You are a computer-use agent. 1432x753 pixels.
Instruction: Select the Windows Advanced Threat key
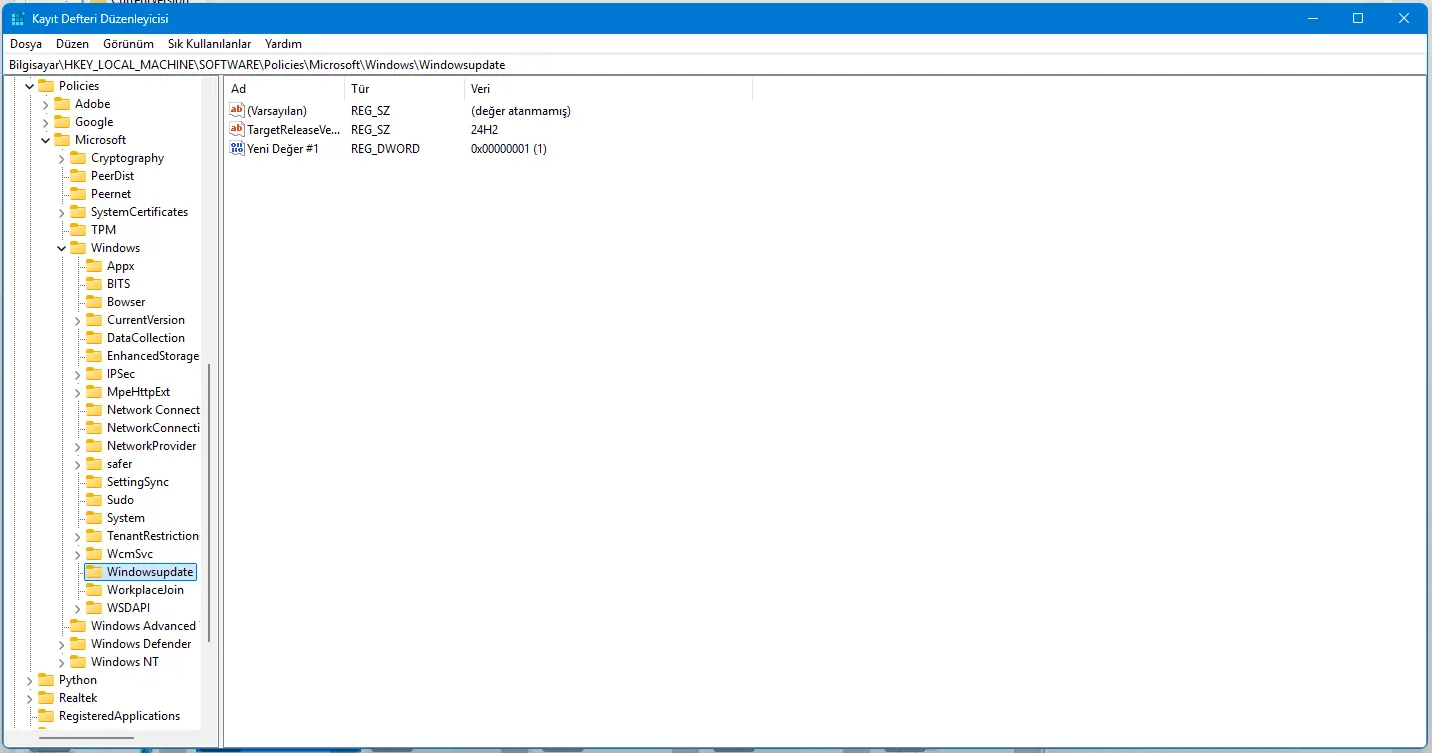point(144,626)
